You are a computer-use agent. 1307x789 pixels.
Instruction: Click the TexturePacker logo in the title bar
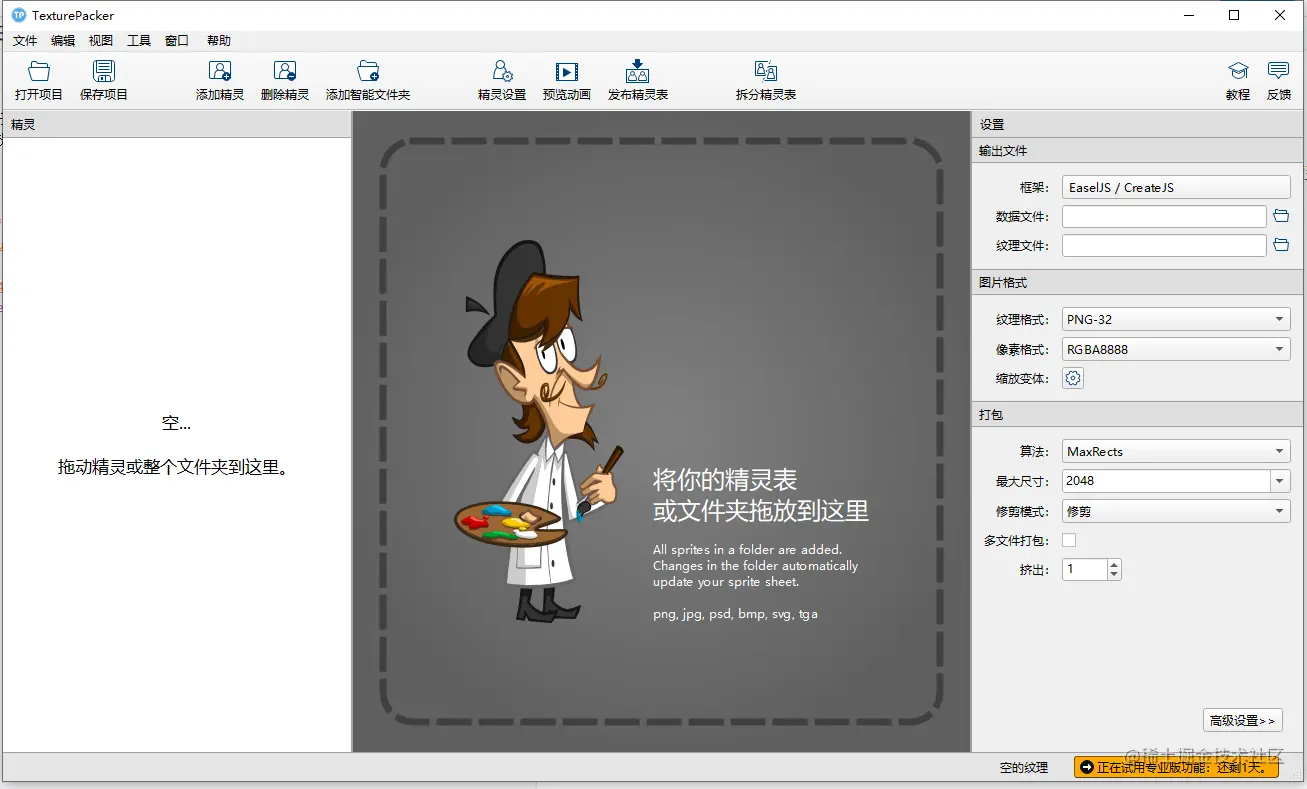point(18,15)
